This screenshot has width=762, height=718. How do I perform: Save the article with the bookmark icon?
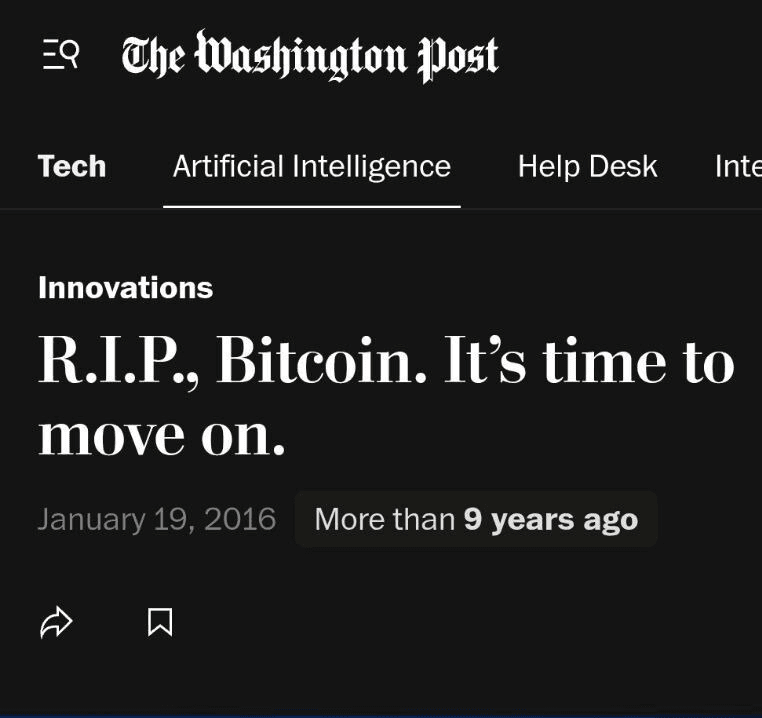pyautogui.click(x=160, y=622)
